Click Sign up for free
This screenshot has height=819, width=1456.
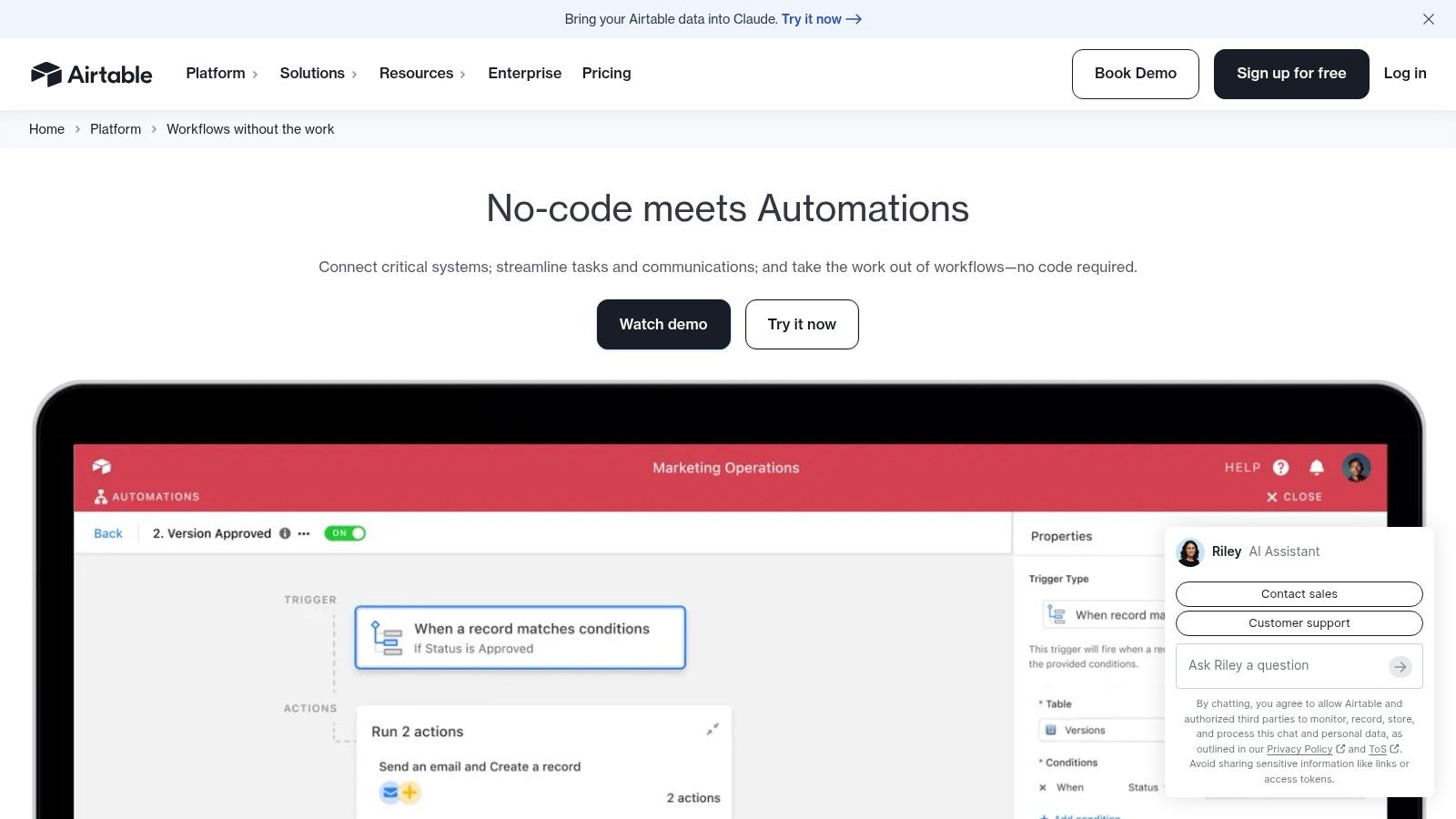[x=1290, y=74]
